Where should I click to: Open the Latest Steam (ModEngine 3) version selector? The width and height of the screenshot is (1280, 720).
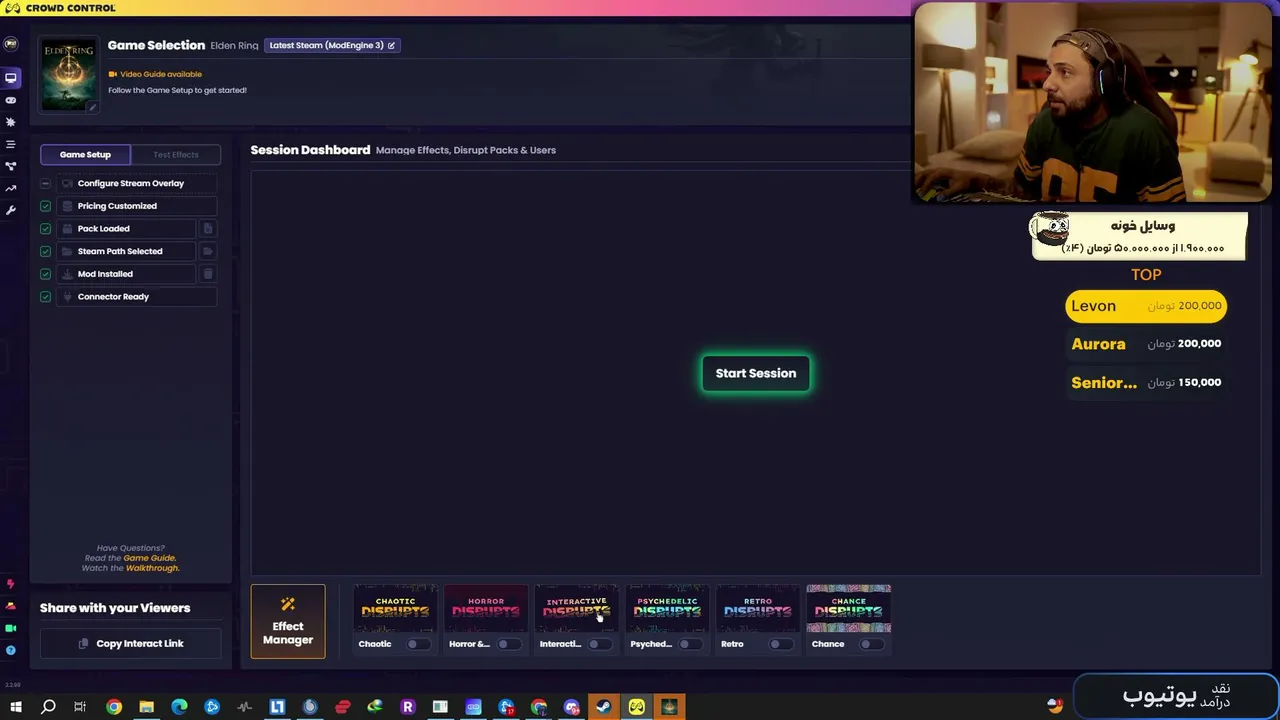(x=332, y=45)
